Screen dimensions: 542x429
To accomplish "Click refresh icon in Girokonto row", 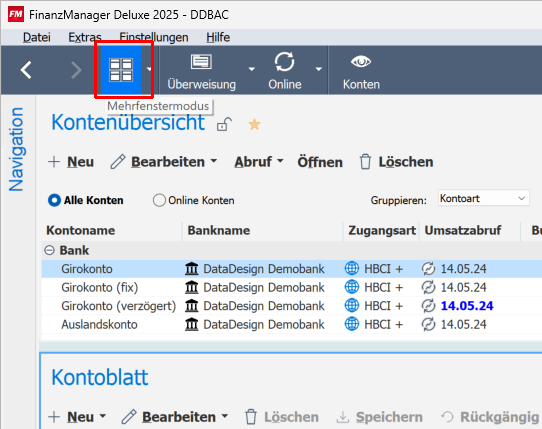I will pos(429,269).
